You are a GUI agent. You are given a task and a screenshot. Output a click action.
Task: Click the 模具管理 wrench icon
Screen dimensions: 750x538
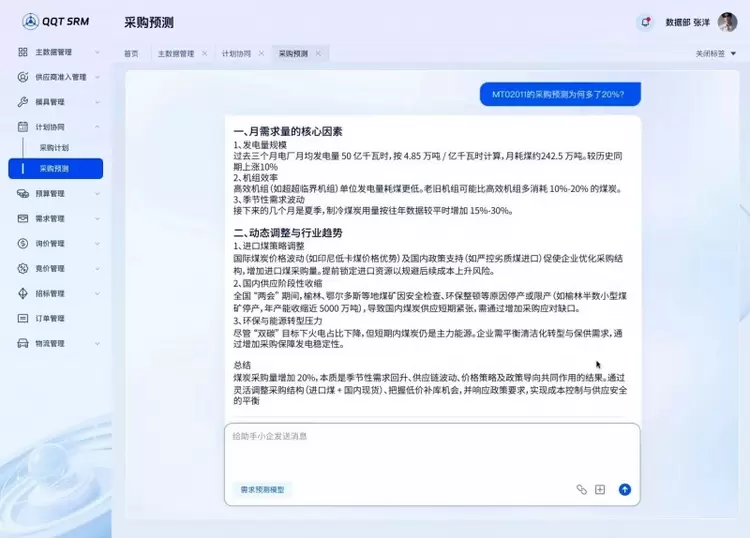23,102
